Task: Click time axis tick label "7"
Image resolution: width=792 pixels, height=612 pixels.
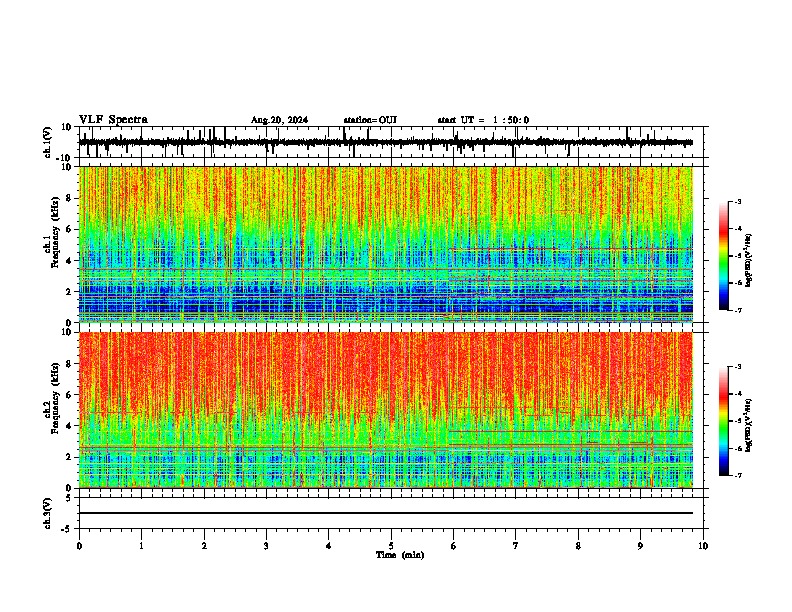Action: [516, 546]
